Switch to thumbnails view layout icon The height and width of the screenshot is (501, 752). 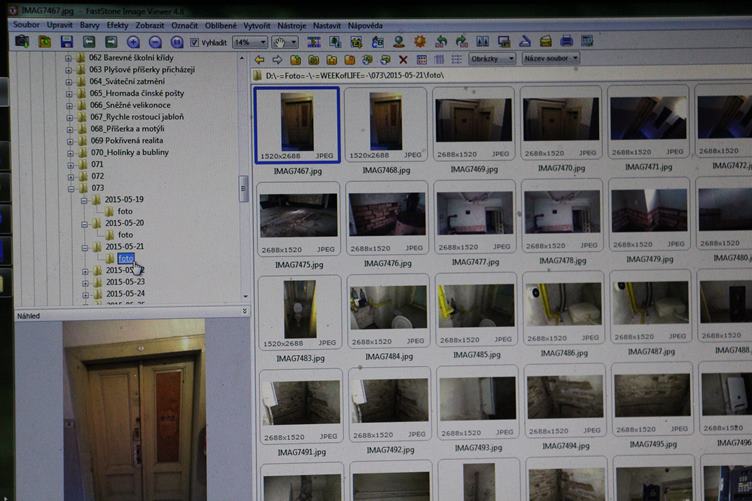click(x=422, y=59)
